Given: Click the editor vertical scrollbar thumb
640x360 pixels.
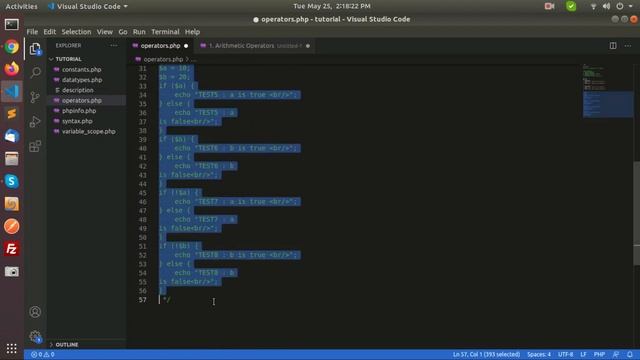Looking at the screenshot, I should [637, 213].
